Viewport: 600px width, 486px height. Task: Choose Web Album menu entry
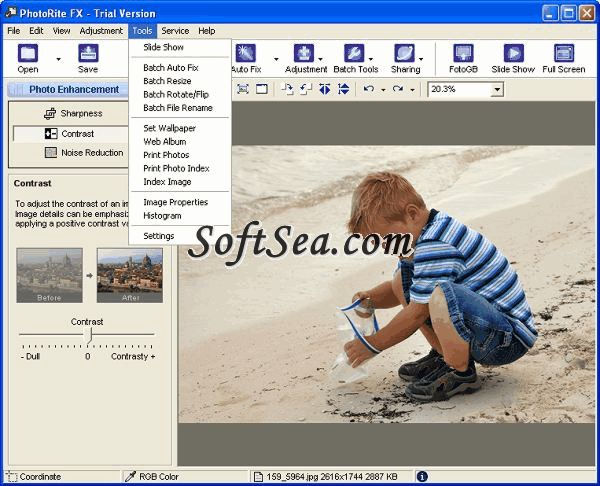[x=180, y=142]
